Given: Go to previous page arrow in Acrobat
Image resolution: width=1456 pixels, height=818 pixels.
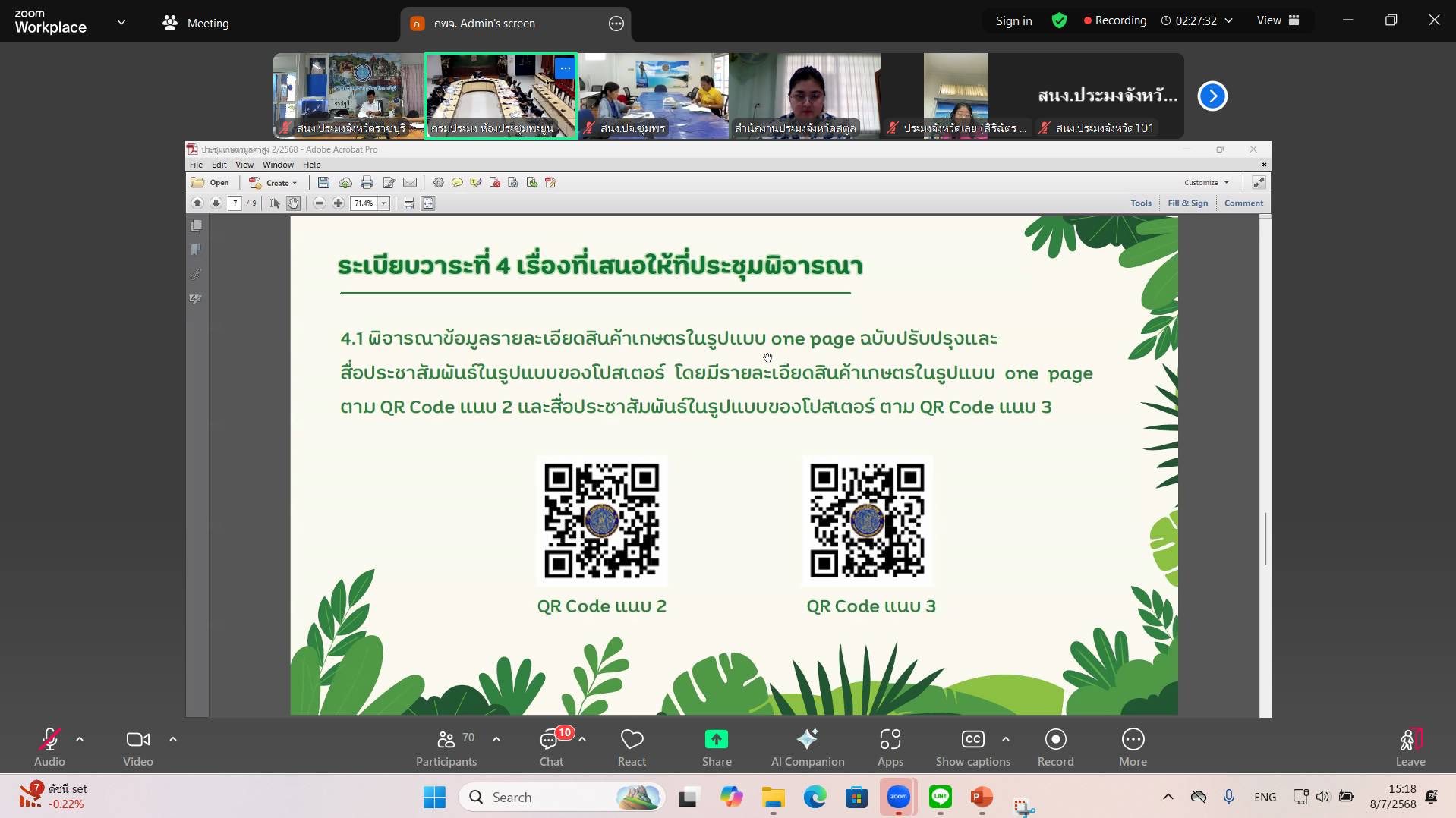Looking at the screenshot, I should click(x=197, y=203).
